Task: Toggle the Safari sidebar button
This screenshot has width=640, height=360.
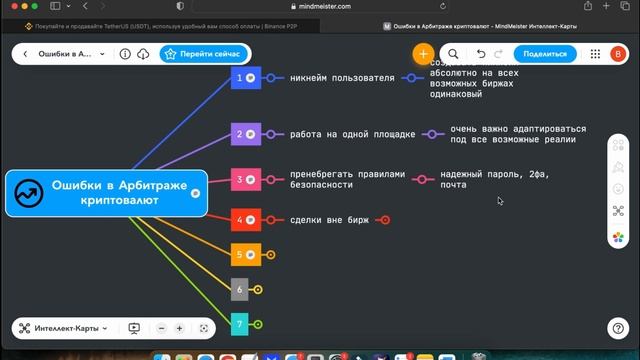Action: (x=55, y=6)
